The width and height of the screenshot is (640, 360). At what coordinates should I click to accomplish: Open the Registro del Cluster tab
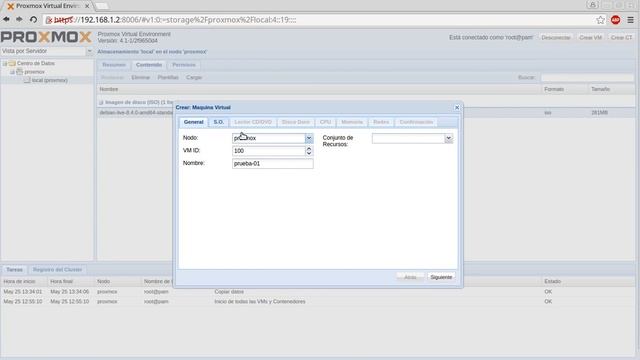(58, 270)
